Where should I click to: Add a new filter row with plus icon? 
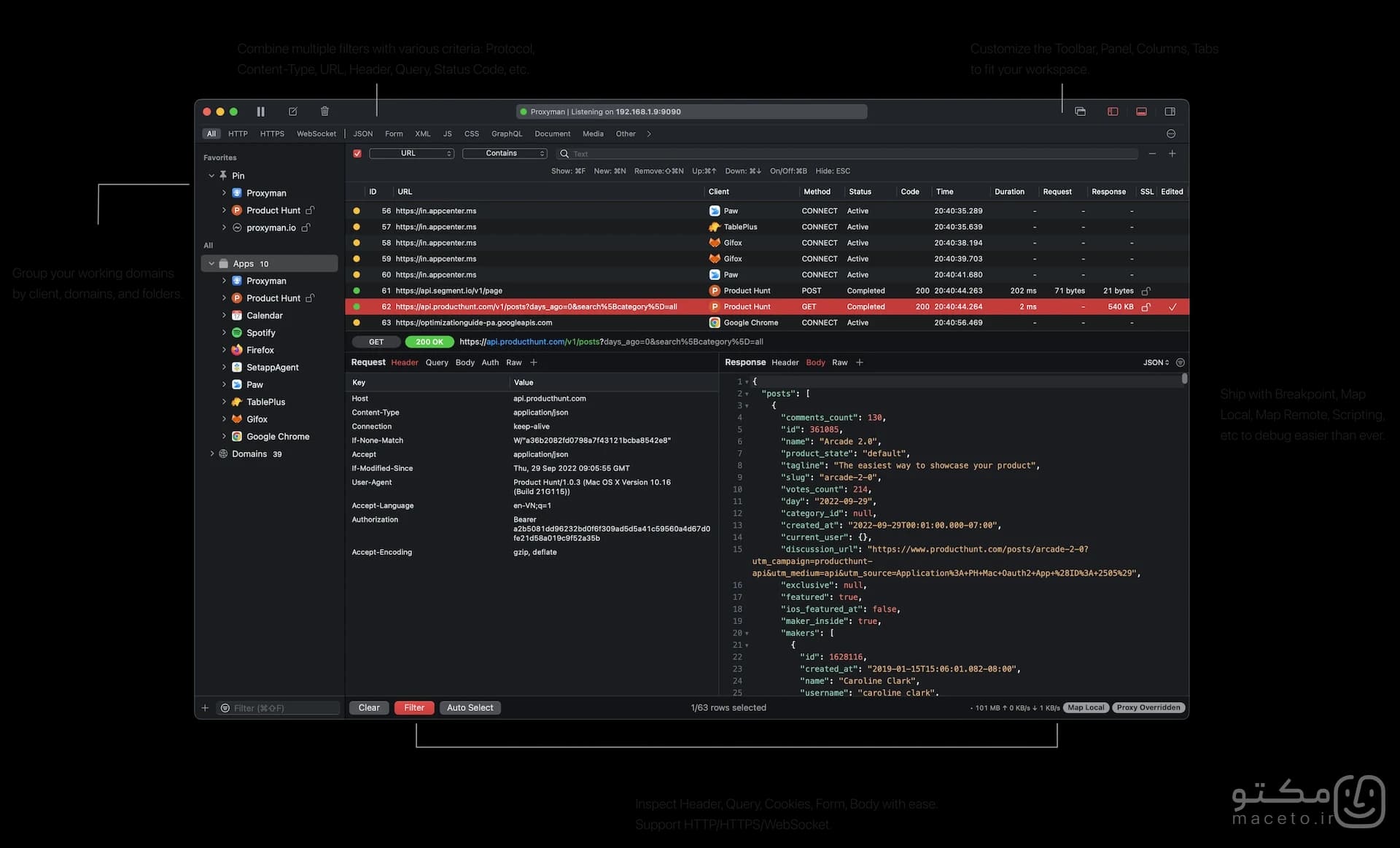1172,153
